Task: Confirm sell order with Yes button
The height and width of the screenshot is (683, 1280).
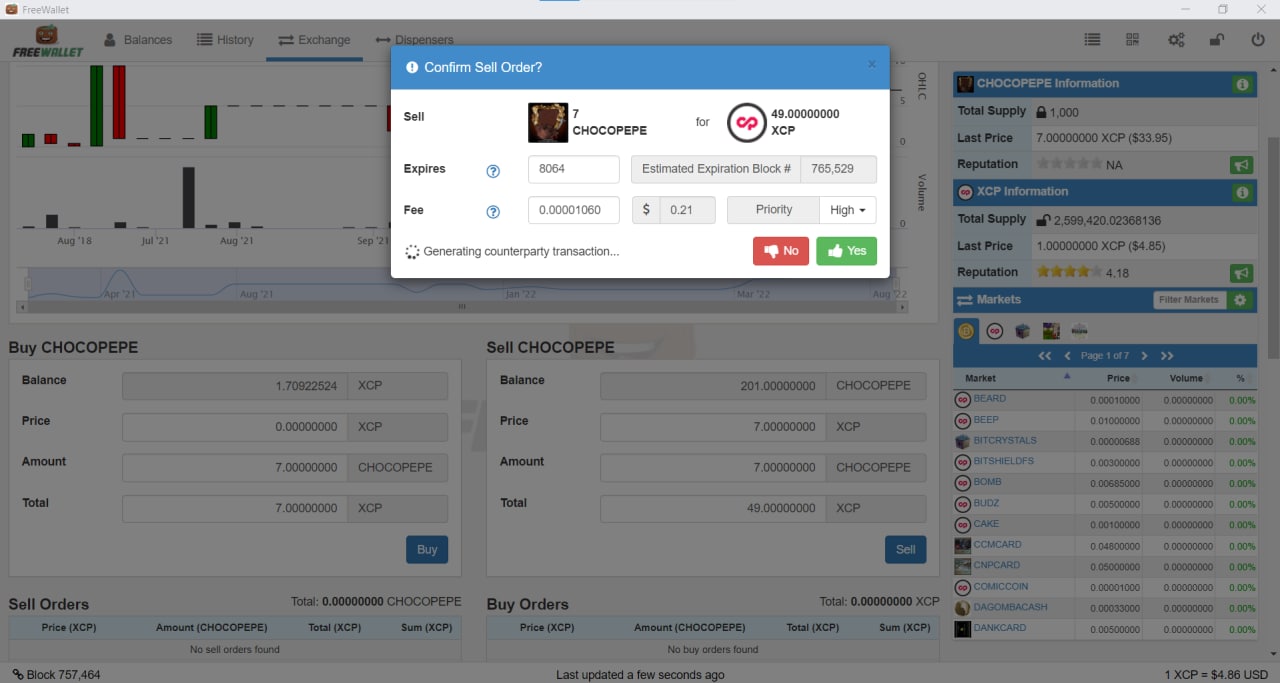Action: 846,251
